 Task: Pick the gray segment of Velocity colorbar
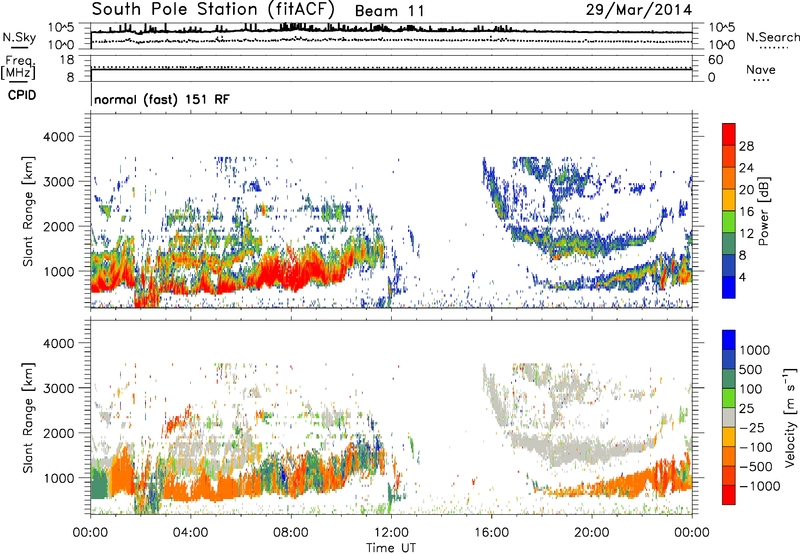(x=729, y=417)
